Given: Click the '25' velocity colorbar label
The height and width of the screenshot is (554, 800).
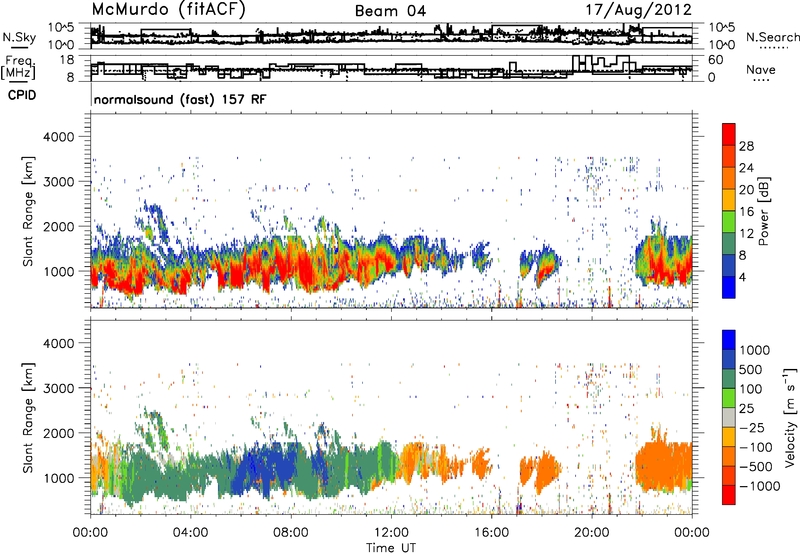Looking at the screenshot, I should [746, 409].
